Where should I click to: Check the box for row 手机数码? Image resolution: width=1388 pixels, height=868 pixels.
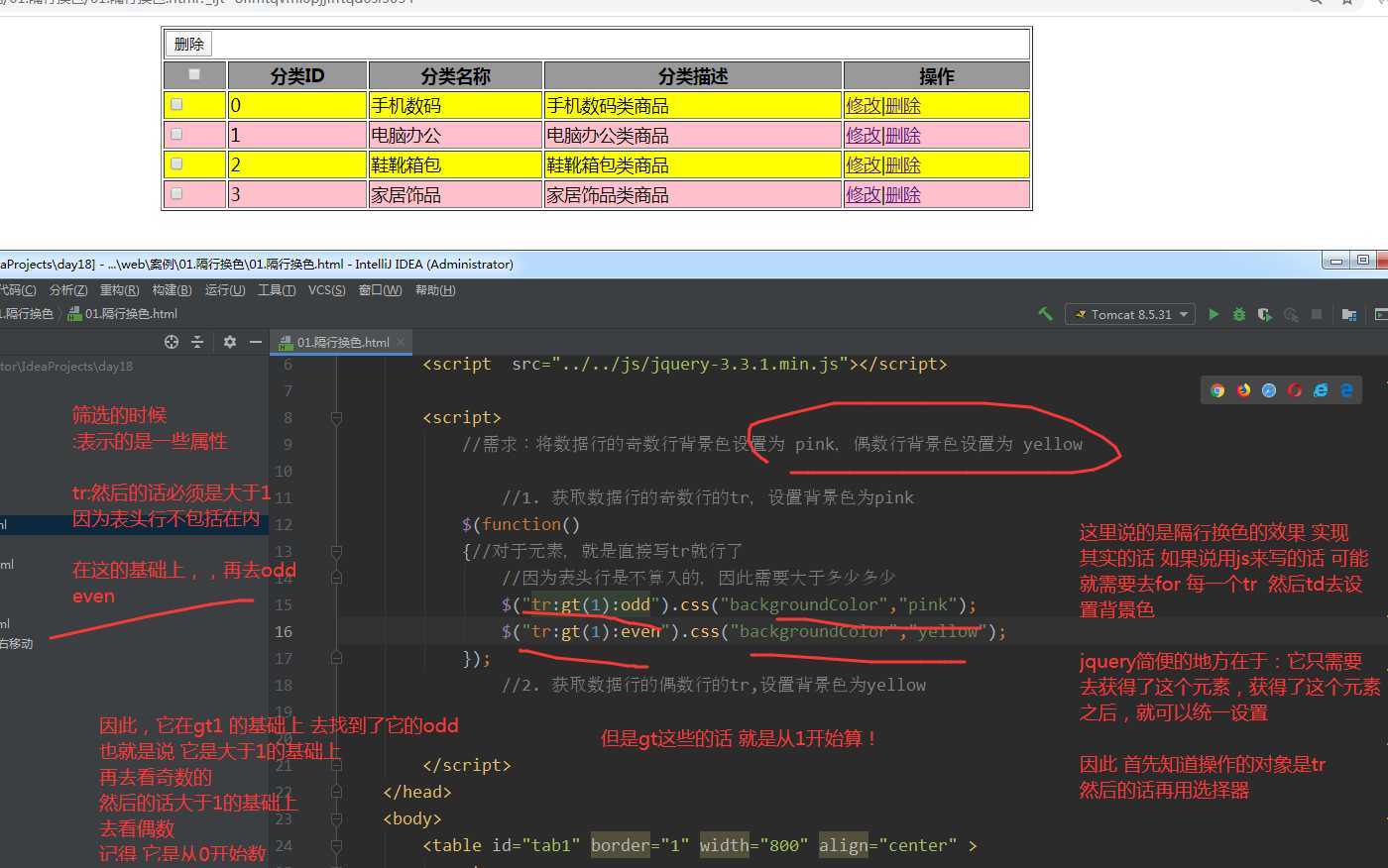(176, 104)
